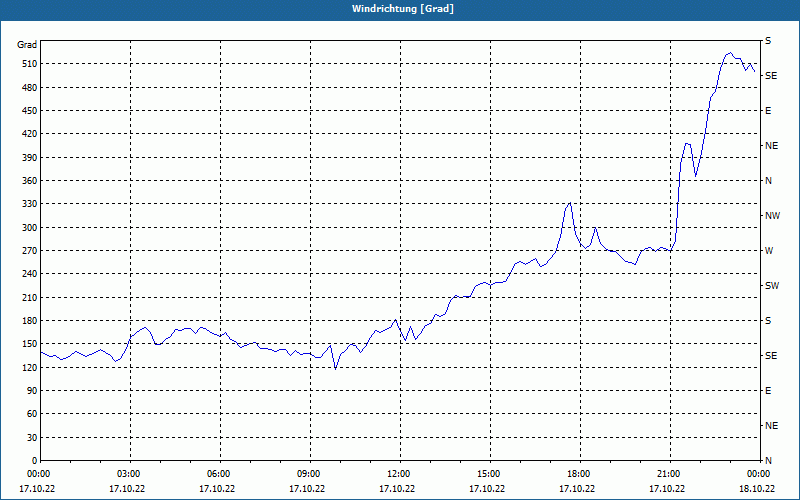Click the 270 tick on left axis
Viewport: 800px width, 500px height.
27,251
